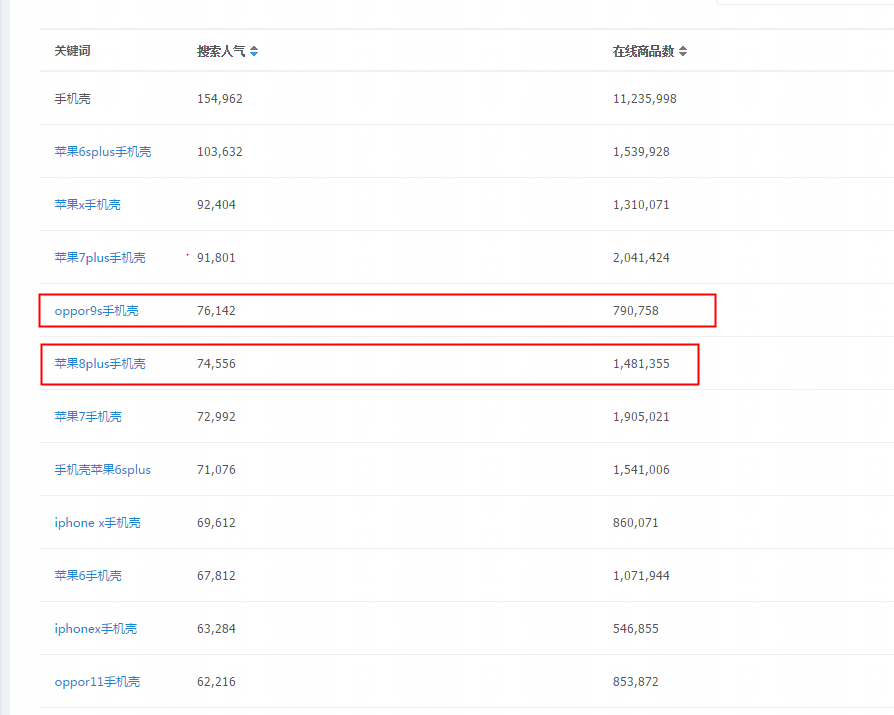Open the 苹果7plus手机壳 keyword link
Viewport: 894px width, 715px height.
(x=100, y=258)
